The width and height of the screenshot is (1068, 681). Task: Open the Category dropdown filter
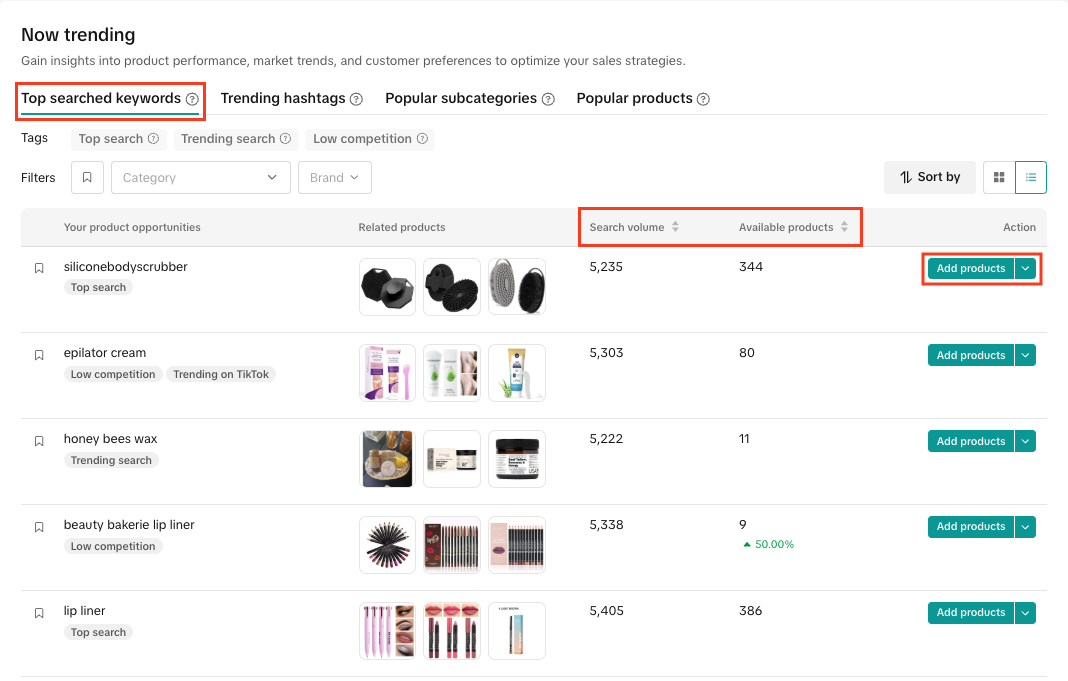click(200, 178)
